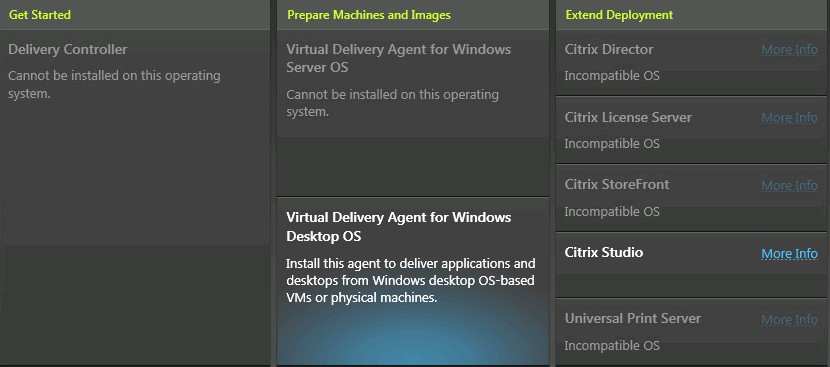This screenshot has height=367, width=830.
Task: Open More Info link for Citrix Studio
Action: [x=789, y=254]
